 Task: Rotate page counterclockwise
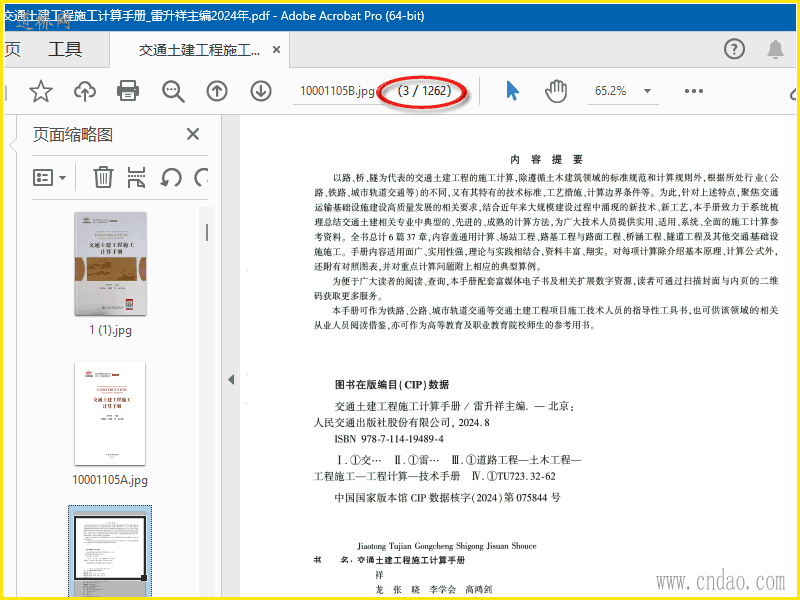click(170, 178)
